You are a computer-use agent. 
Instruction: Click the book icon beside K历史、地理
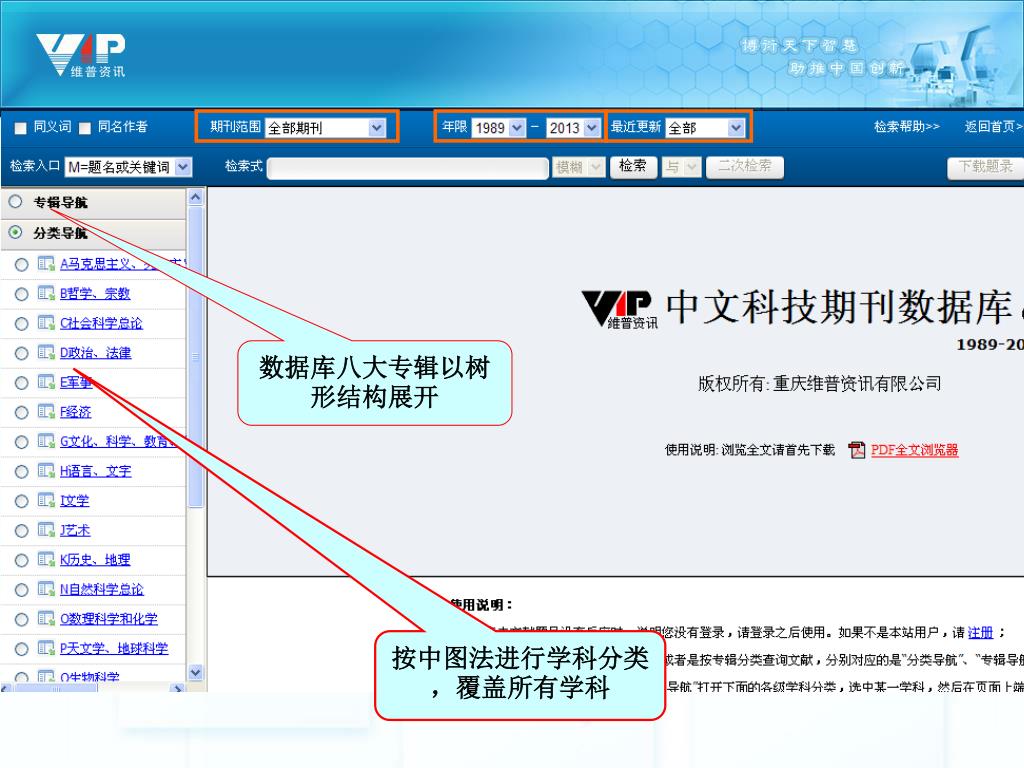point(46,559)
